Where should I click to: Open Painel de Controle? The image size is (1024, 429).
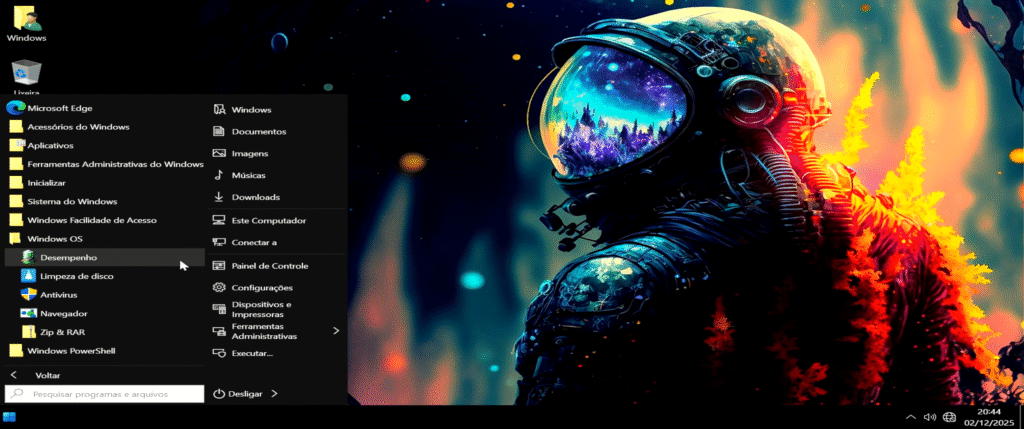pyautogui.click(x=269, y=266)
